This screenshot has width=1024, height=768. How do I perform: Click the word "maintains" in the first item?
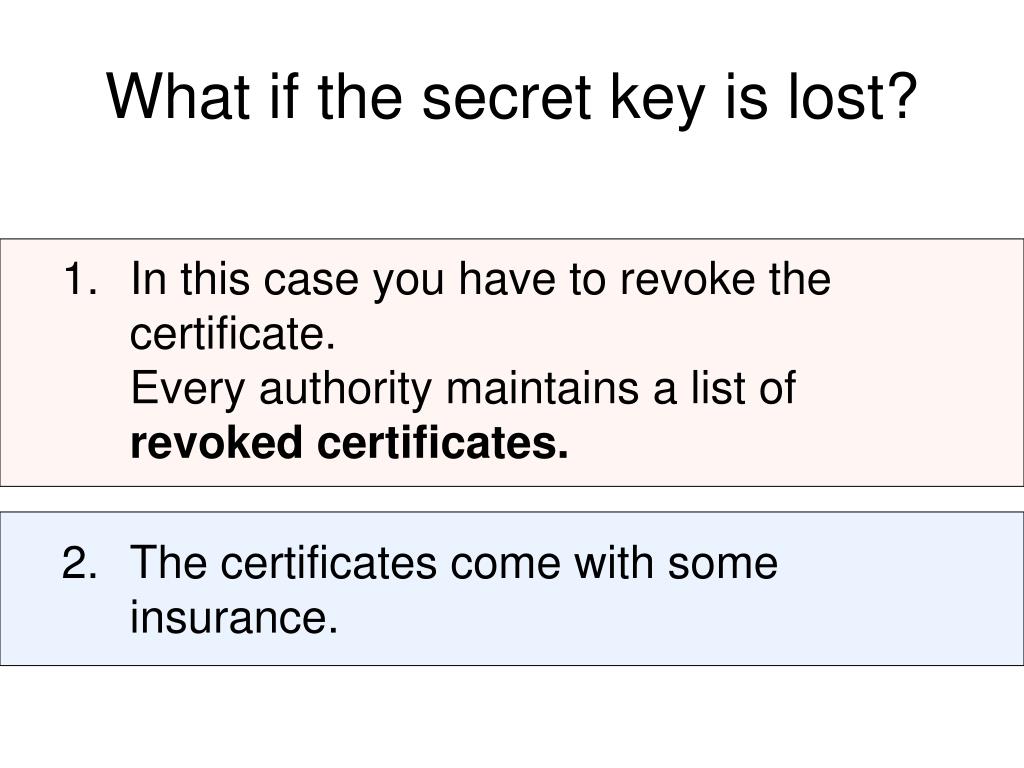[543, 388]
